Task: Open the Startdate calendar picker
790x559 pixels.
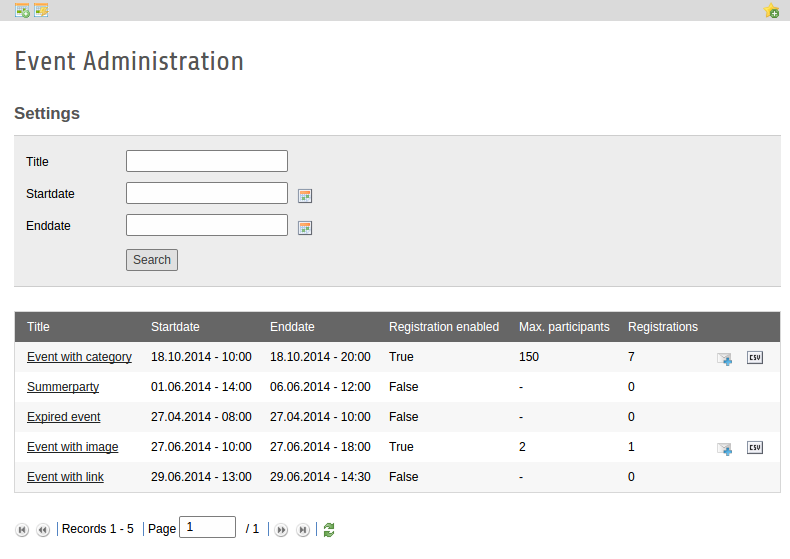Action: pyautogui.click(x=305, y=196)
